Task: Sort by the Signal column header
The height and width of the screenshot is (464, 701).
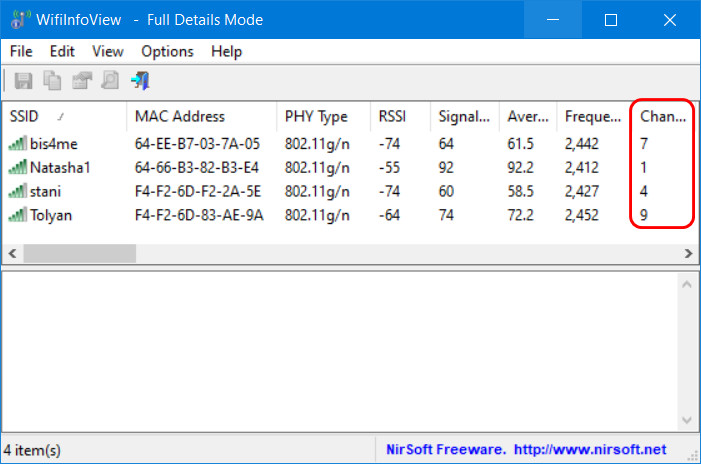Action: pyautogui.click(x=465, y=116)
